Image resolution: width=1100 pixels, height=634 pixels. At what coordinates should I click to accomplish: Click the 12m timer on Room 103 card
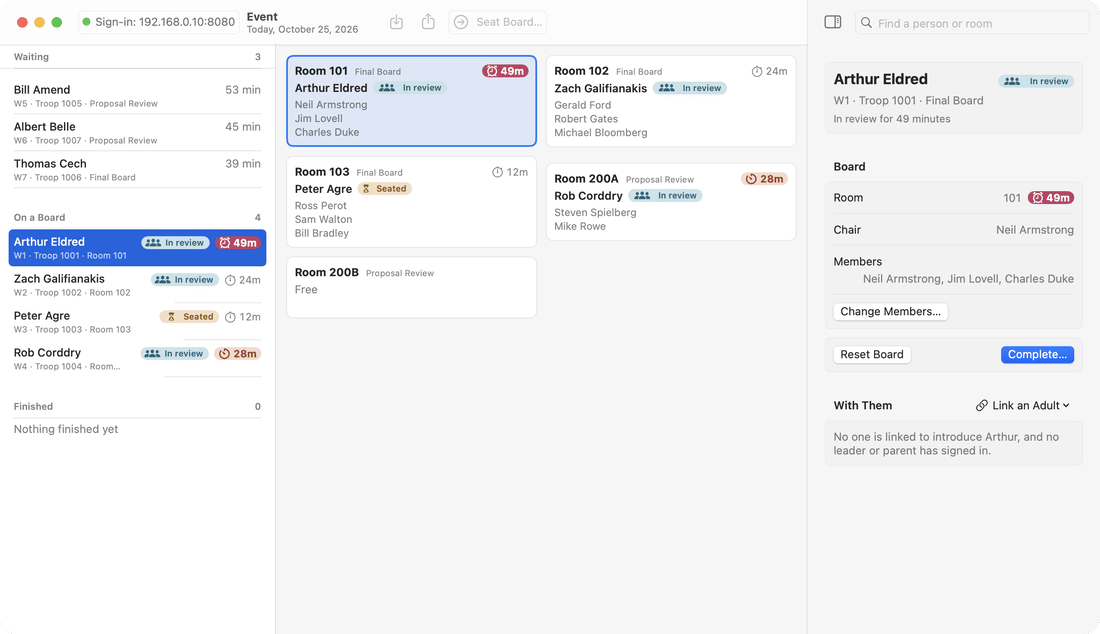[510, 172]
